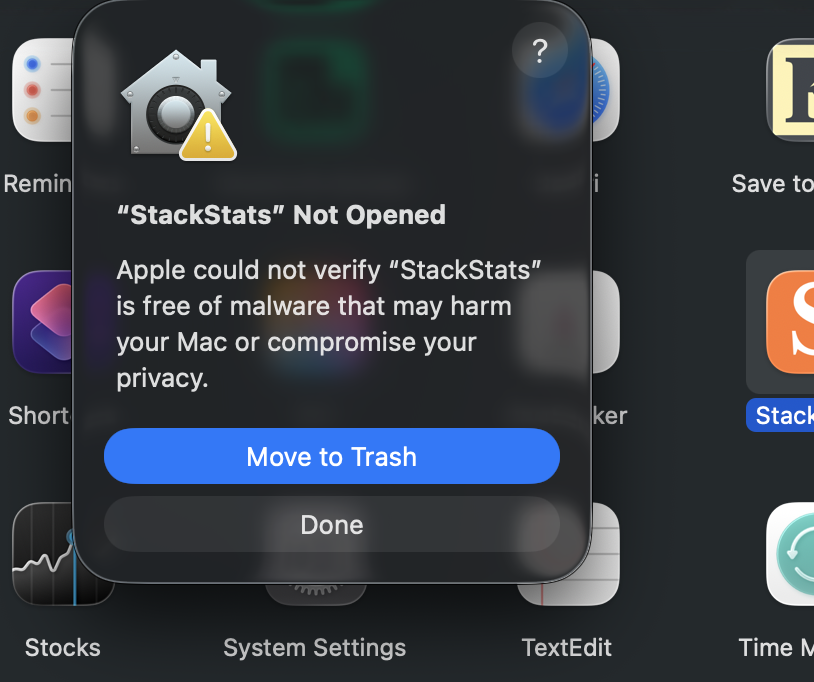Click the TextEdit label text

566,648
